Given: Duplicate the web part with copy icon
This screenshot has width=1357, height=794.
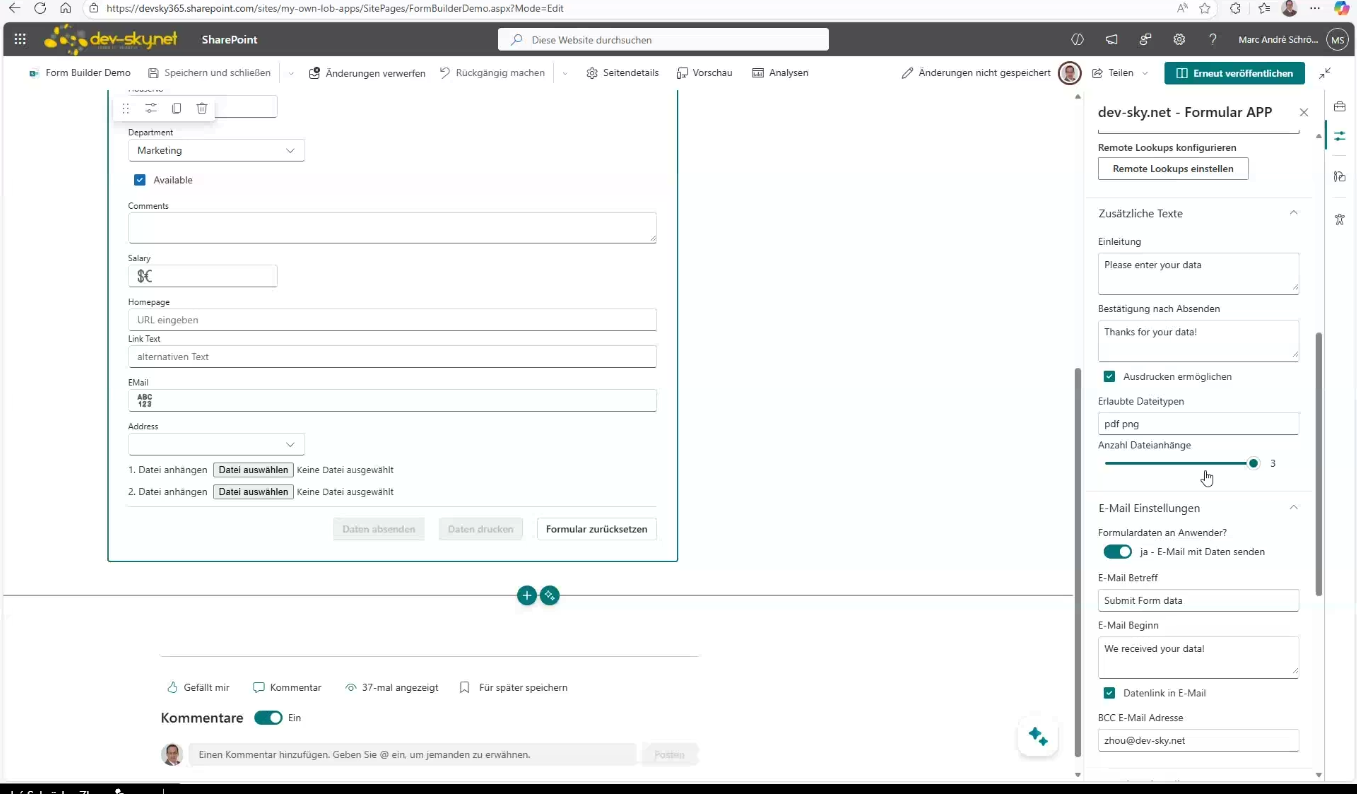Looking at the screenshot, I should [x=176, y=108].
